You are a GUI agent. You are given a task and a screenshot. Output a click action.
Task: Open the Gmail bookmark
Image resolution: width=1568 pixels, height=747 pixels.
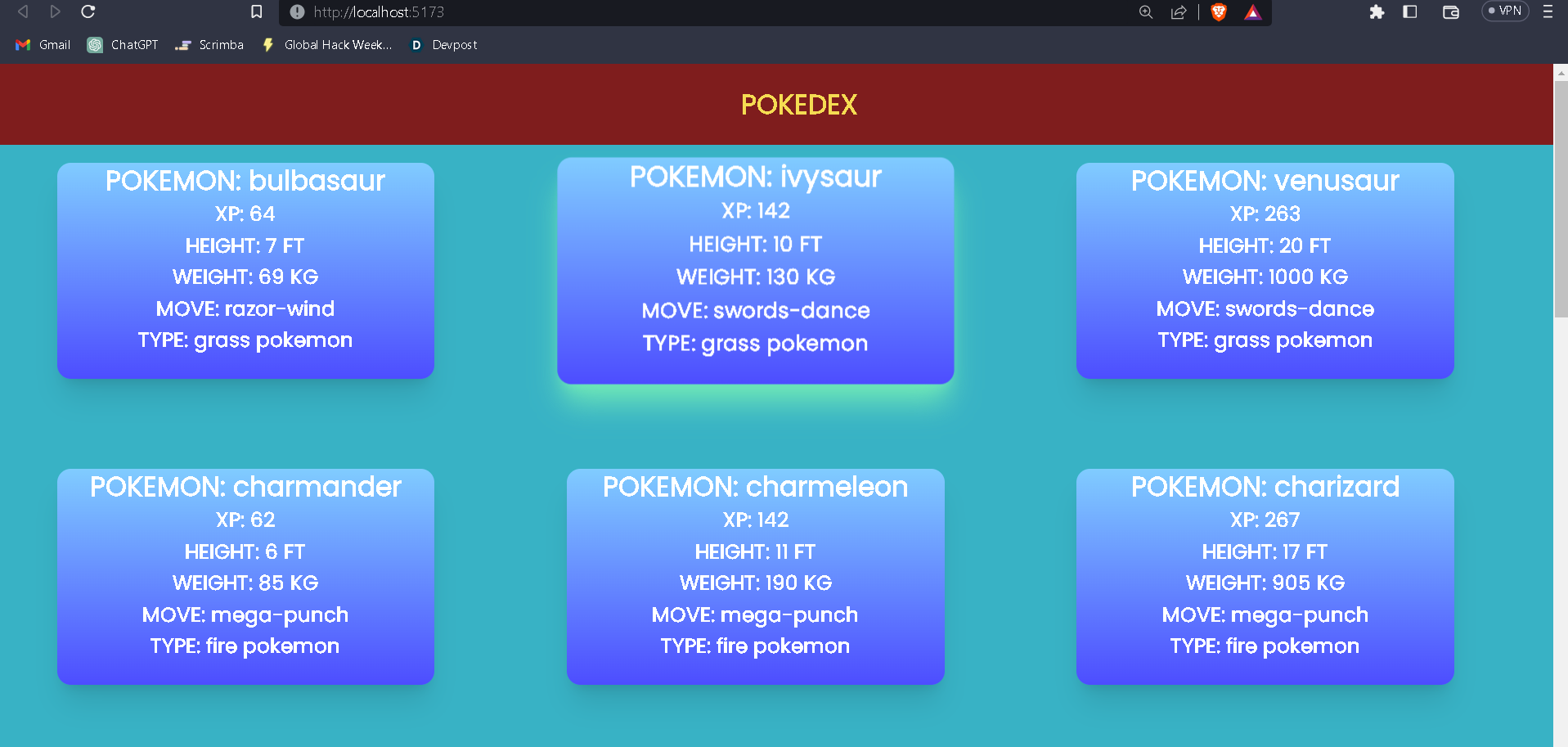tap(43, 45)
